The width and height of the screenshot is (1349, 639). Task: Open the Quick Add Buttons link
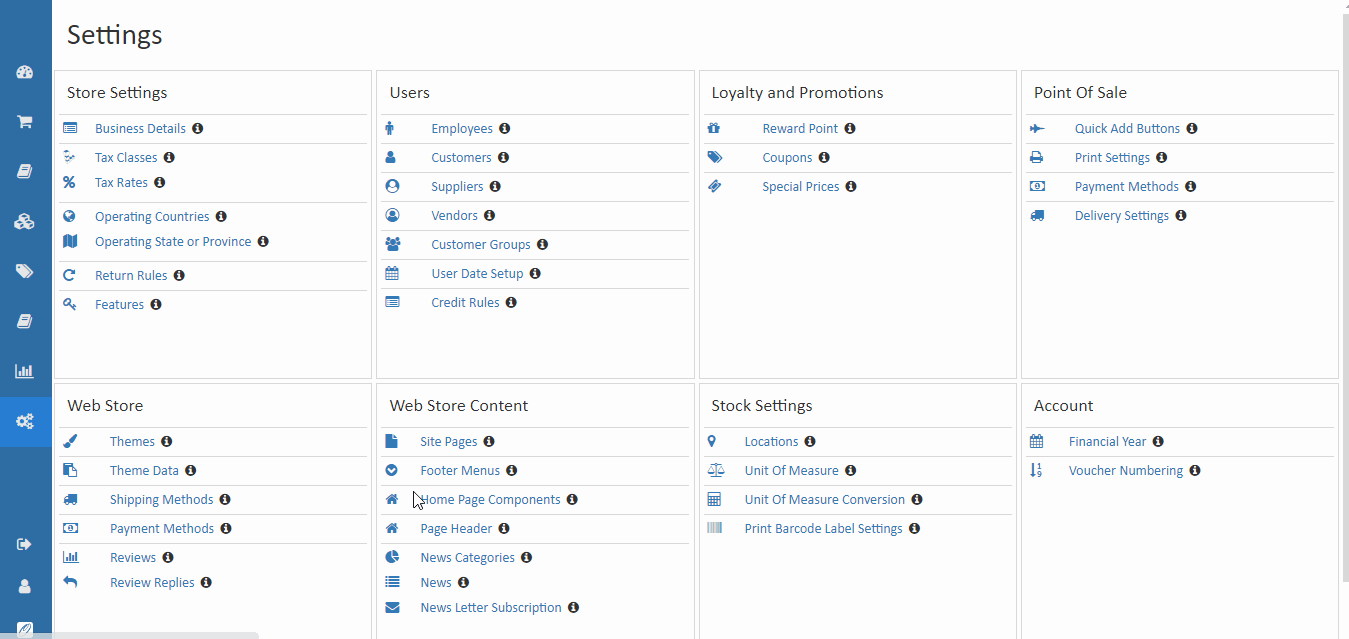[x=1128, y=129]
